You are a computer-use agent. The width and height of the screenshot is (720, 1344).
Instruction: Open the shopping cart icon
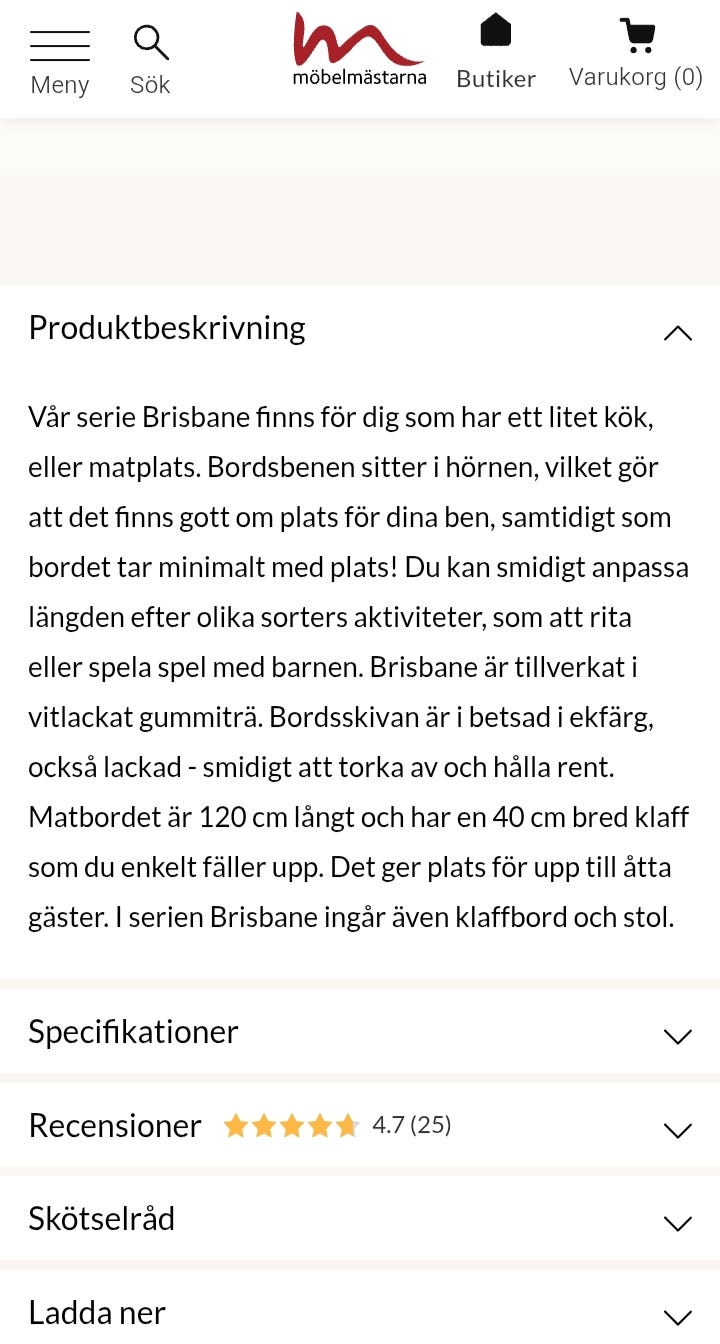click(637, 35)
